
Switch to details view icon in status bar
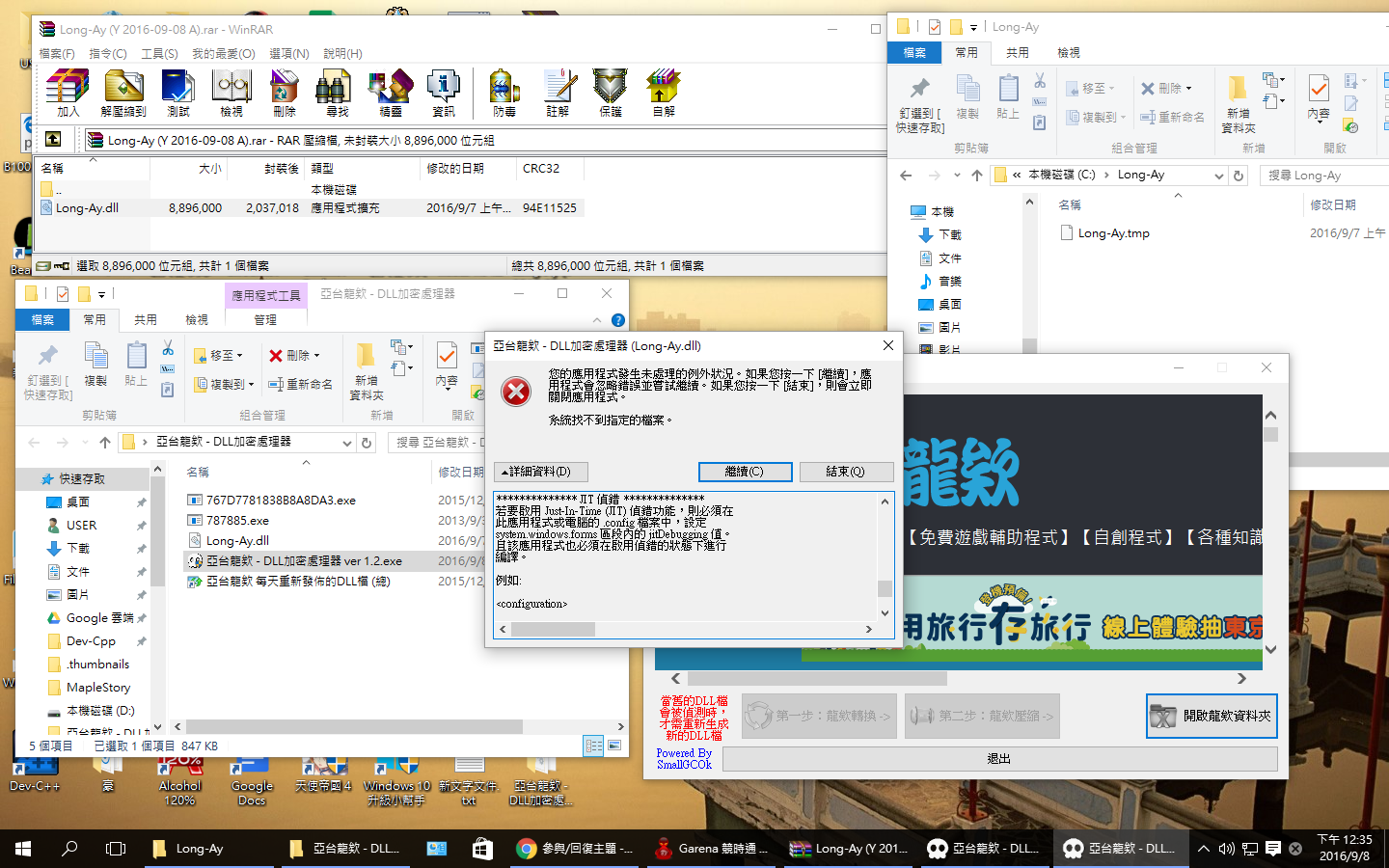click(593, 746)
